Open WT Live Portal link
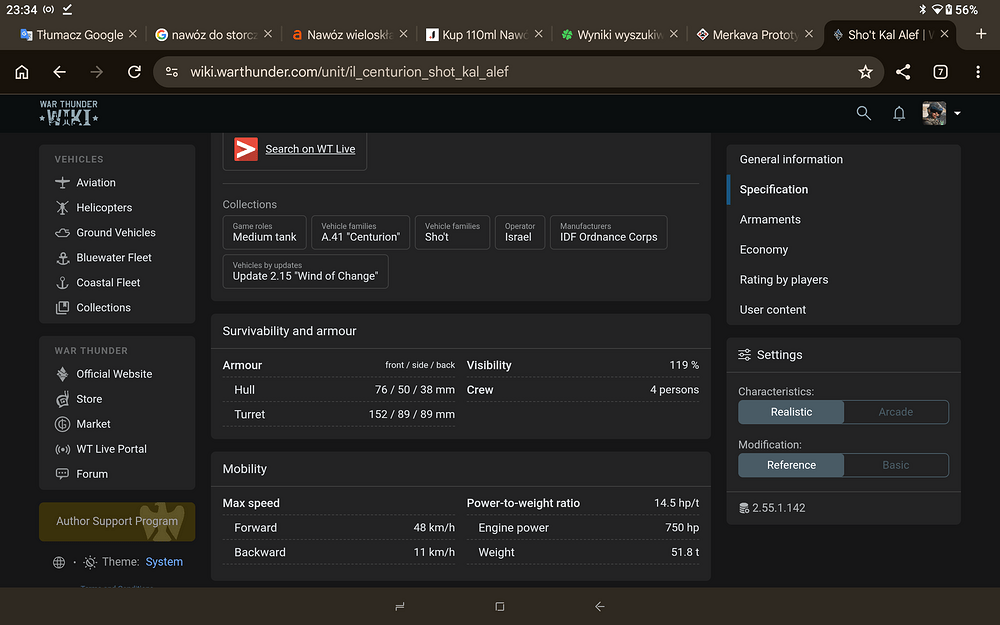 (101, 449)
